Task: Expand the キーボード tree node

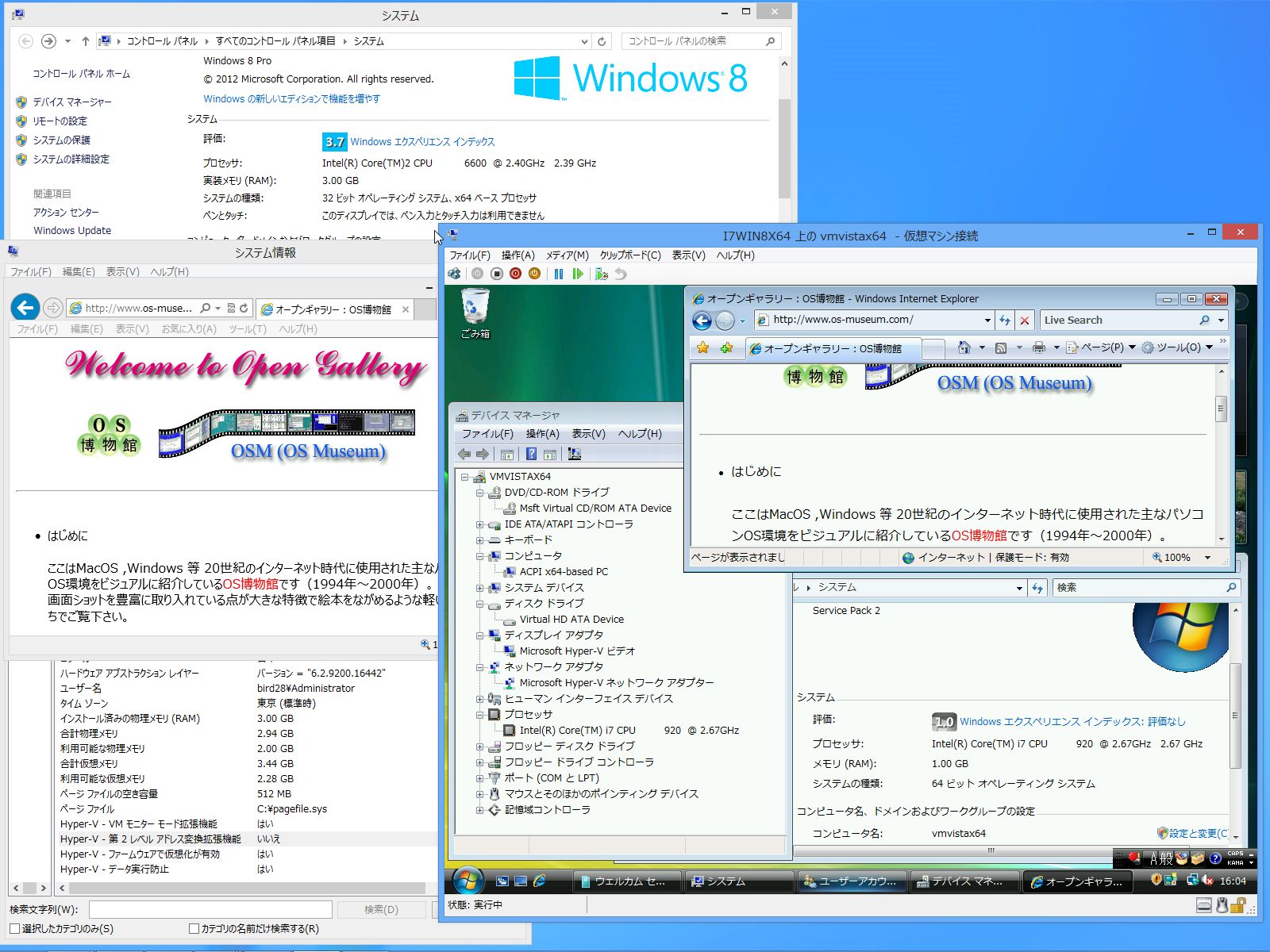Action: (479, 540)
